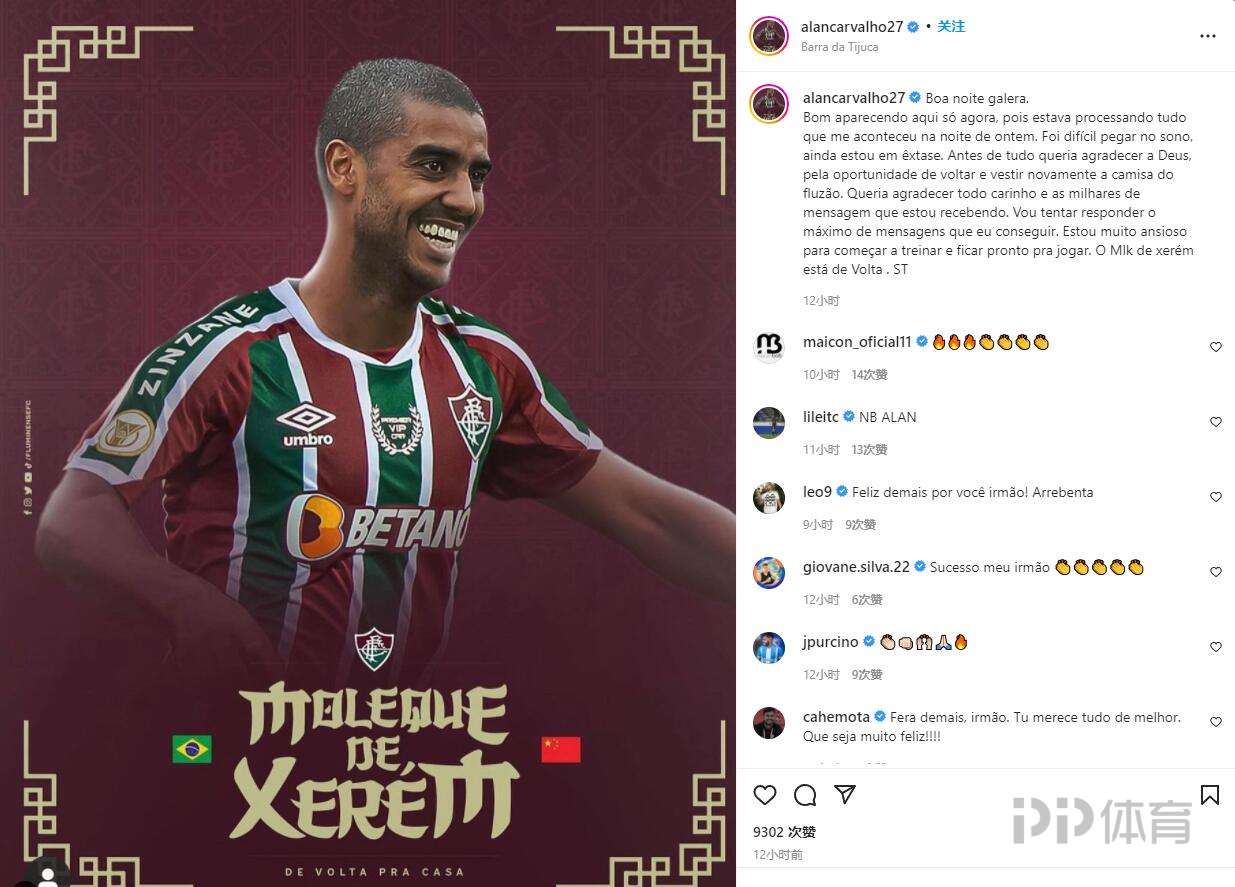Like maicon_oficial11's comment

click(1216, 347)
